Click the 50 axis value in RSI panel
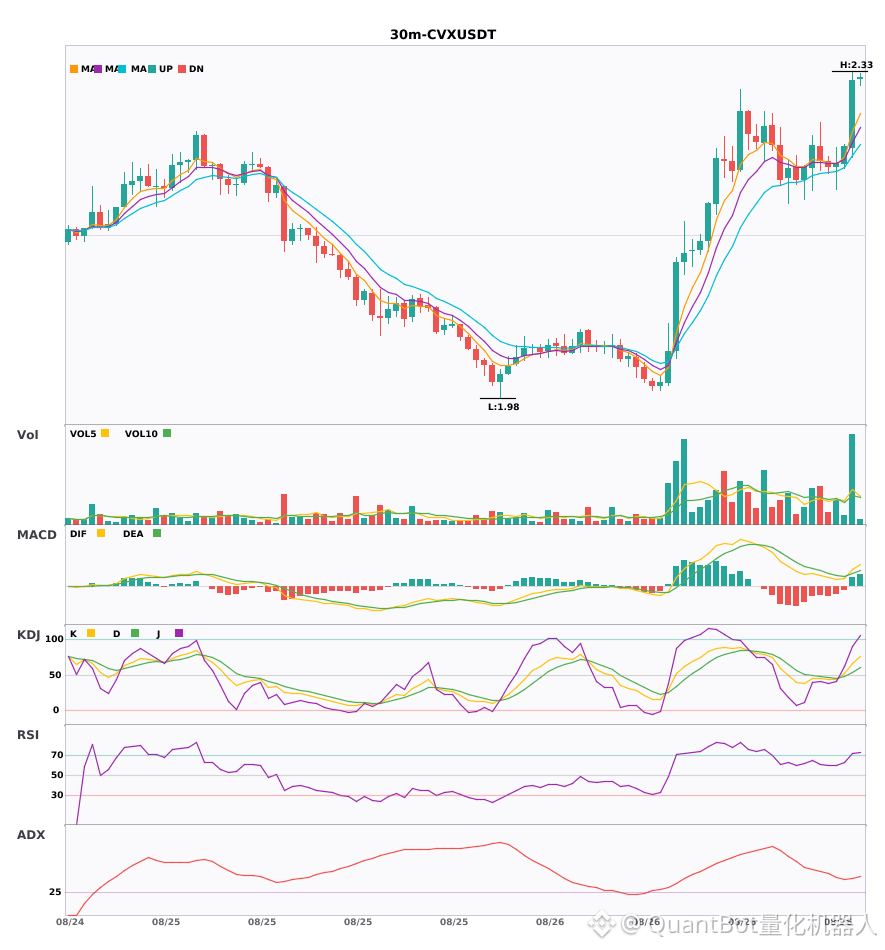 [57, 775]
